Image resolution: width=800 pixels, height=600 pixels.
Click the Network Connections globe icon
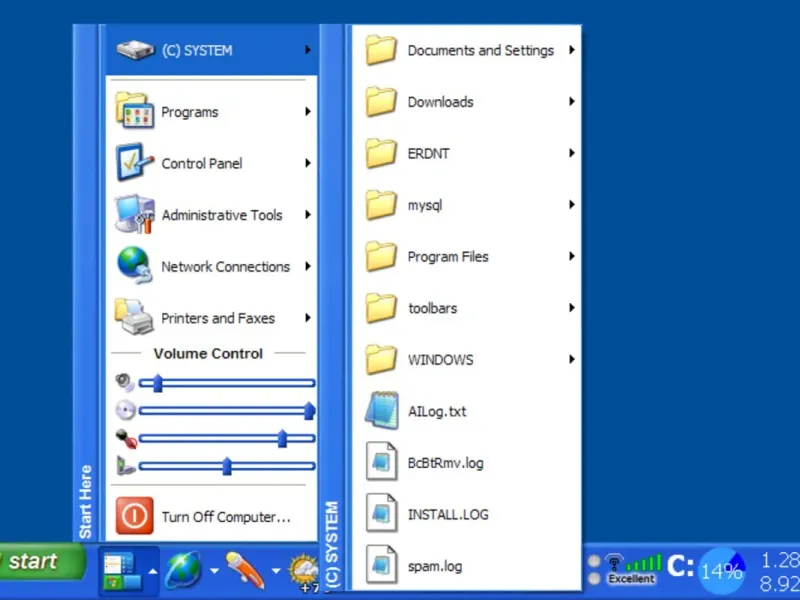134,265
